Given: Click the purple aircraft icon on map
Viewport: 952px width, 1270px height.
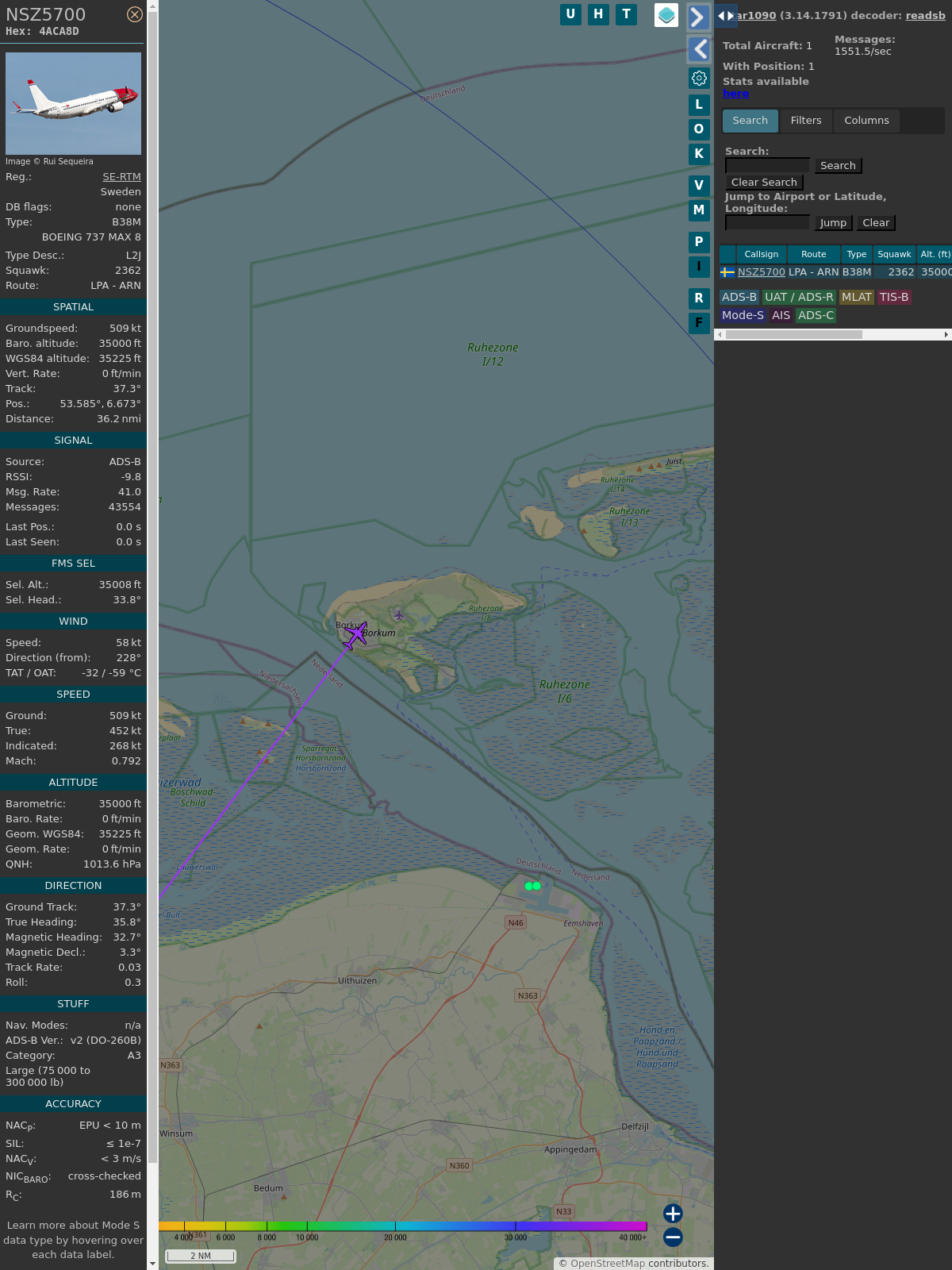Looking at the screenshot, I should [356, 635].
